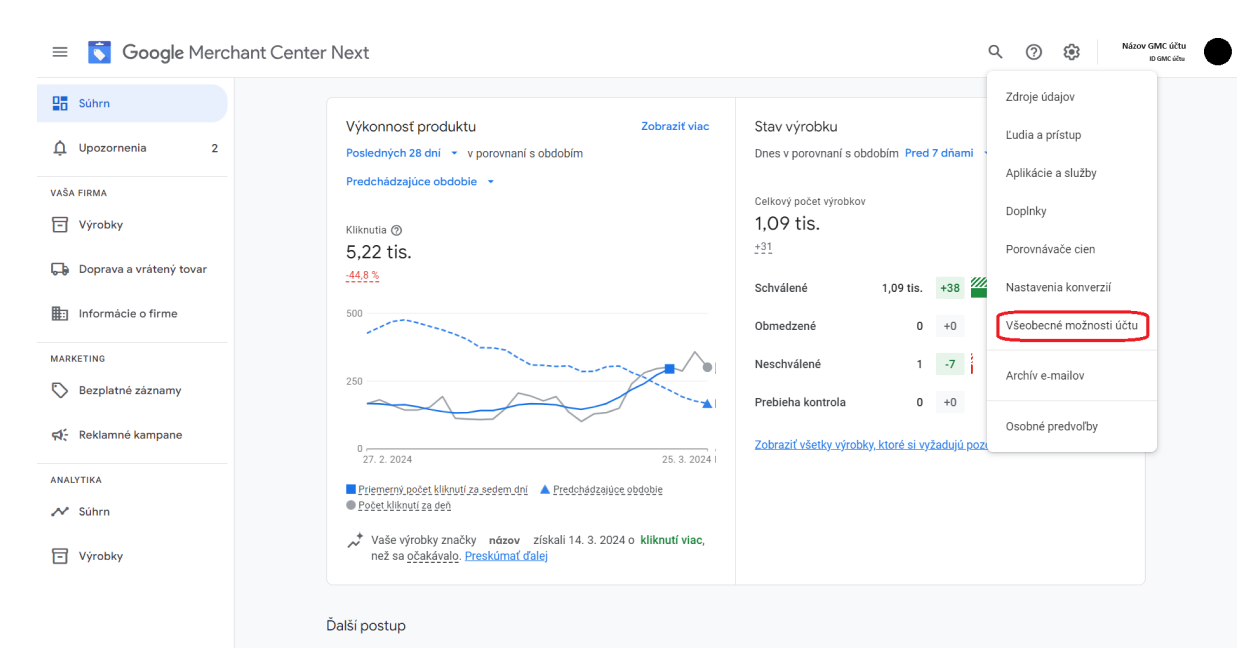This screenshot has height=648, width=1238.
Task: Click the search magnifier icon
Action: (995, 52)
